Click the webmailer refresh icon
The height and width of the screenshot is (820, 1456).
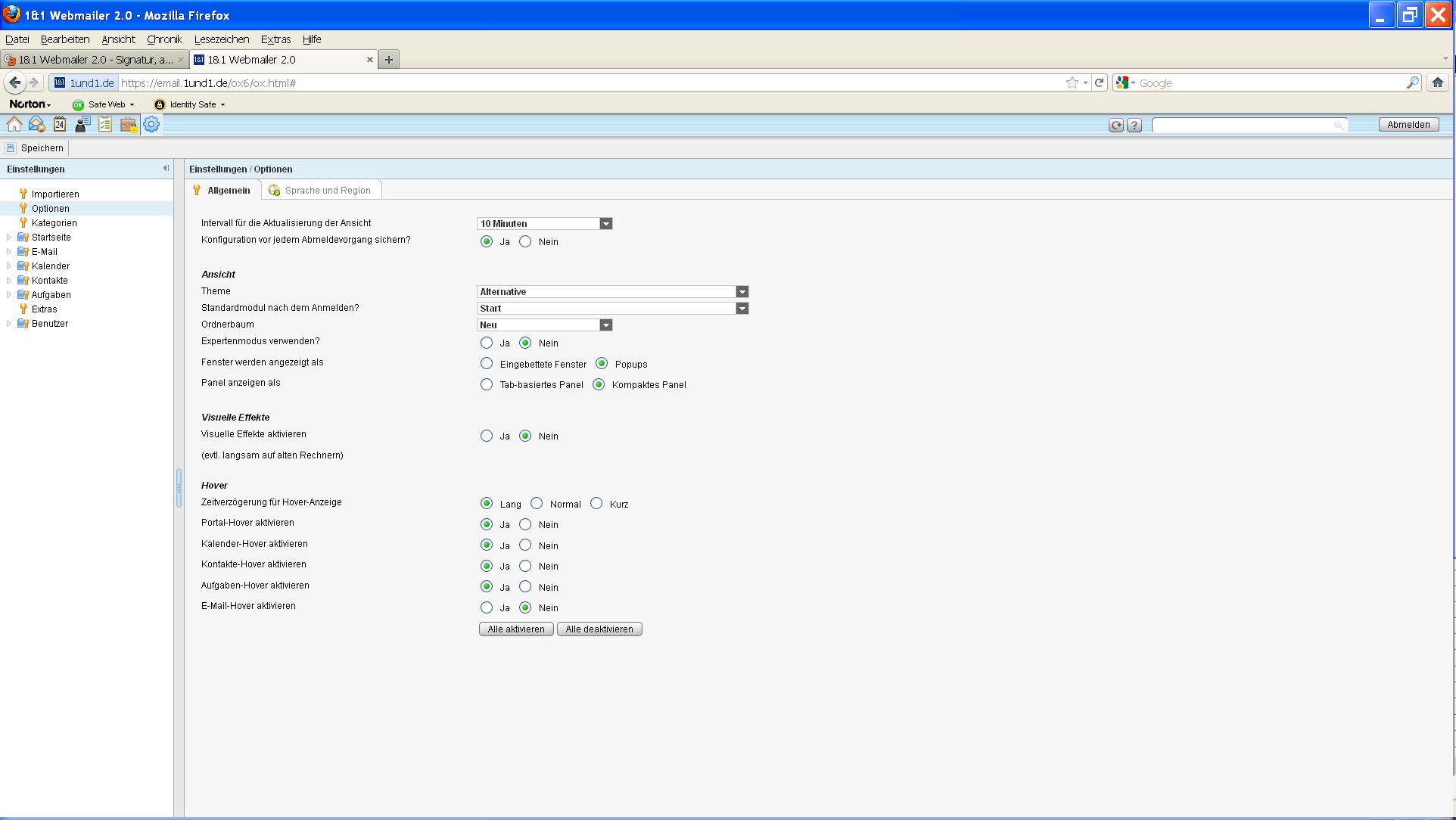coord(1115,126)
